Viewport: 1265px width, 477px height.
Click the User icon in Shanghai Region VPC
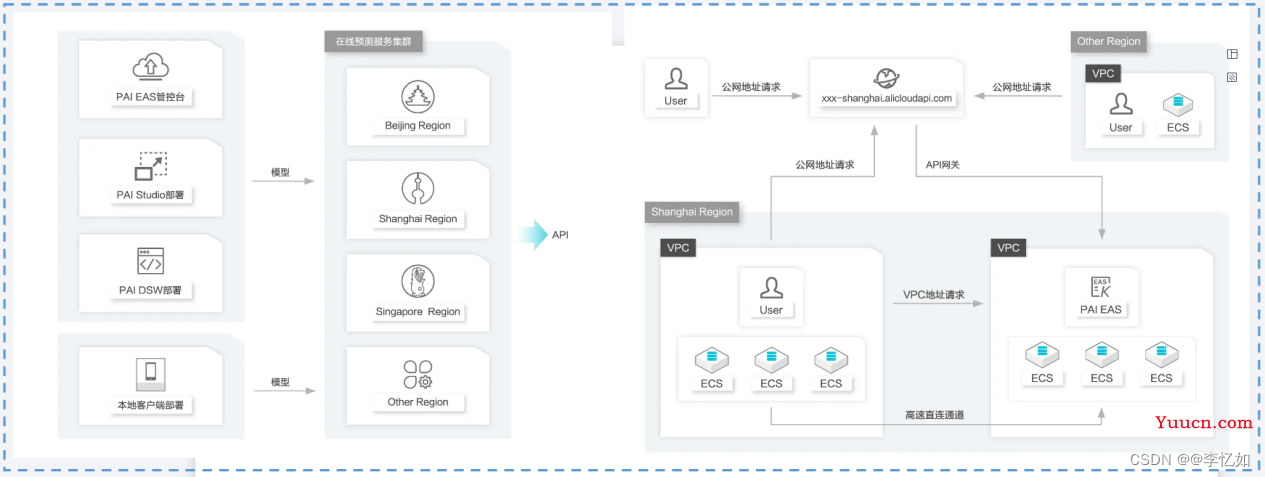click(x=771, y=288)
